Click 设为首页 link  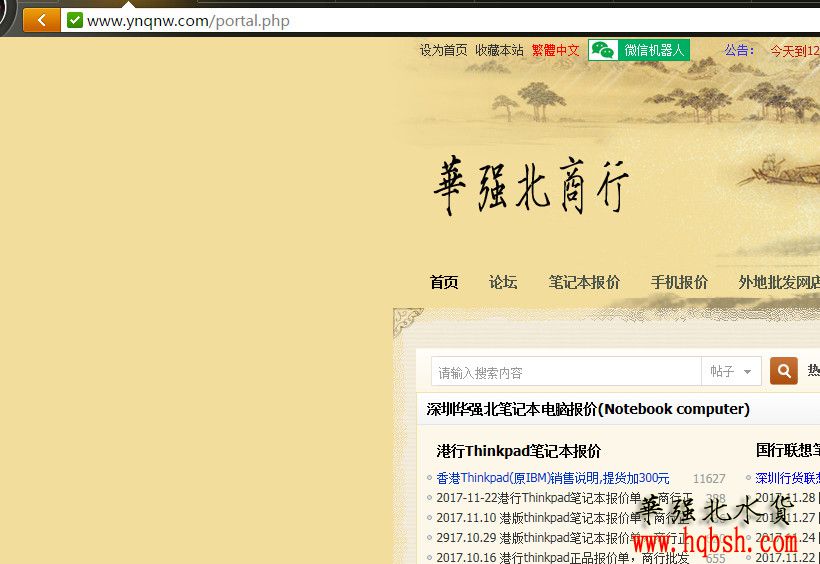coord(443,50)
